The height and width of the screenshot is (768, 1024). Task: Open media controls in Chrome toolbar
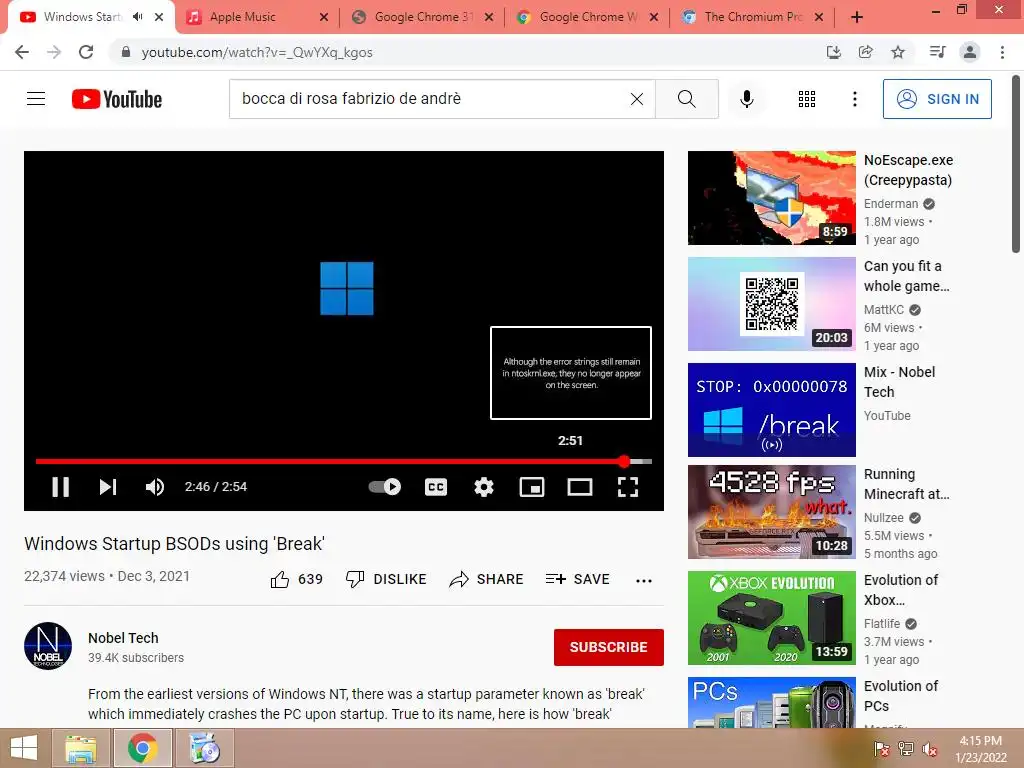pos(937,52)
